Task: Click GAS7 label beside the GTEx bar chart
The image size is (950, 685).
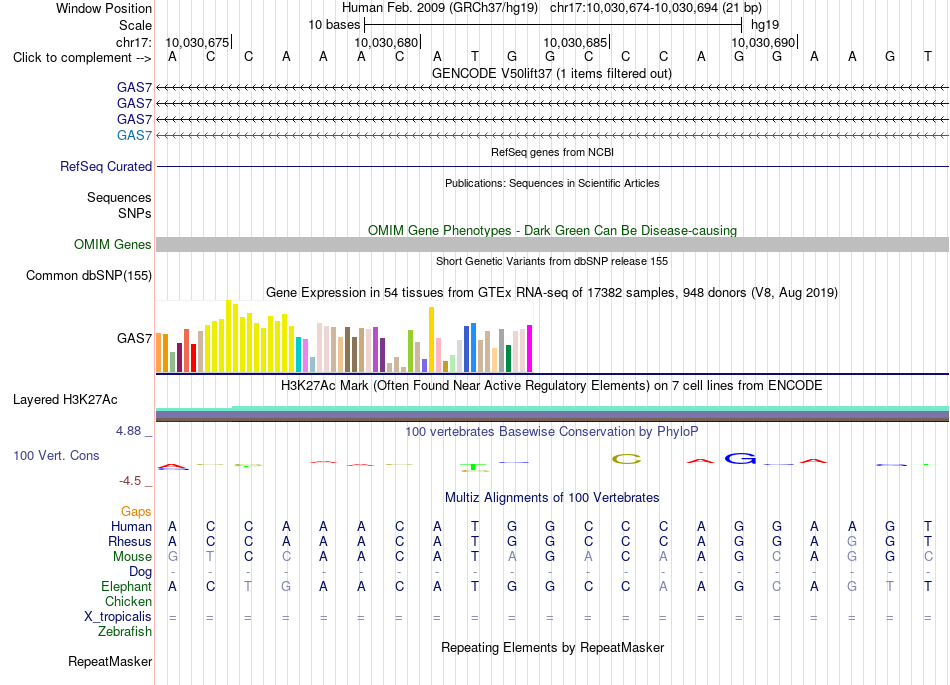Action: pos(135,339)
